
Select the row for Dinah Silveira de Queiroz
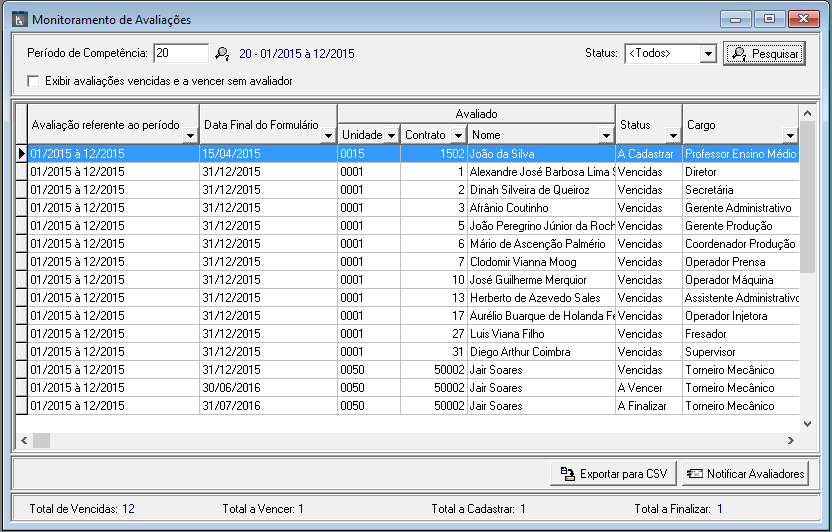pyautogui.click(x=540, y=190)
